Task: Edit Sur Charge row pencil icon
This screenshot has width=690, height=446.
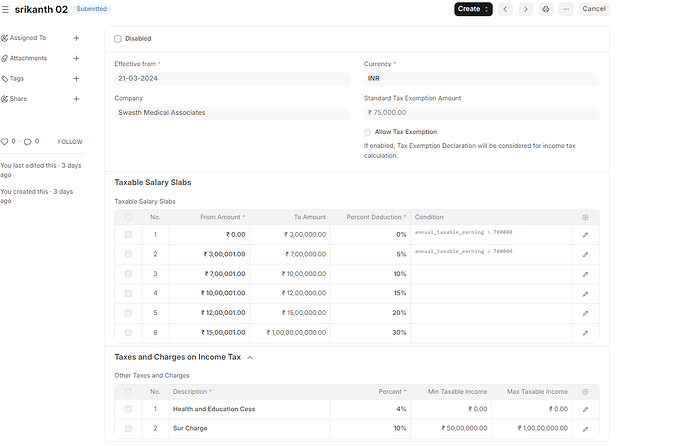Action: tap(585, 429)
